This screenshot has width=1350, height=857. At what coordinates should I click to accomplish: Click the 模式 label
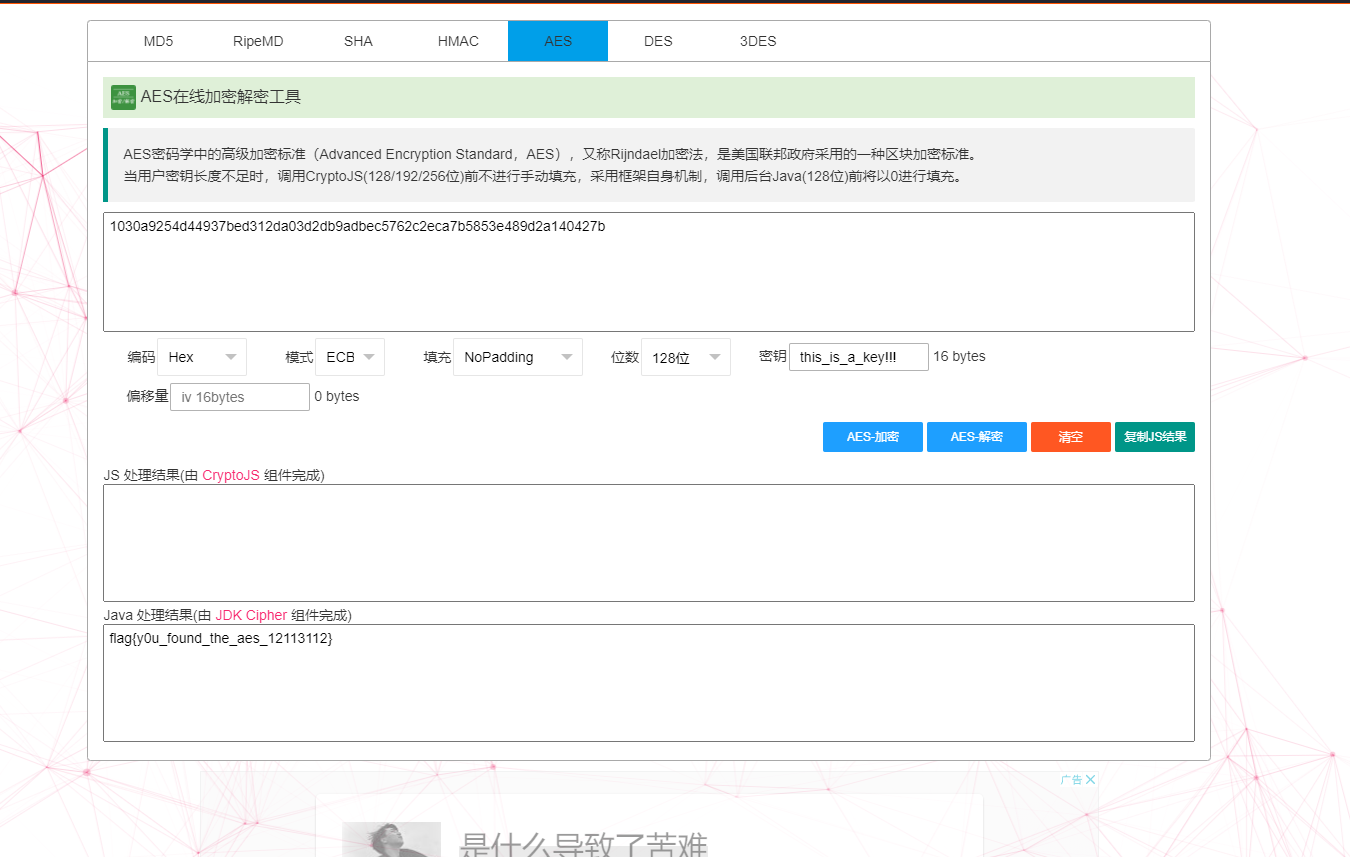(299, 357)
